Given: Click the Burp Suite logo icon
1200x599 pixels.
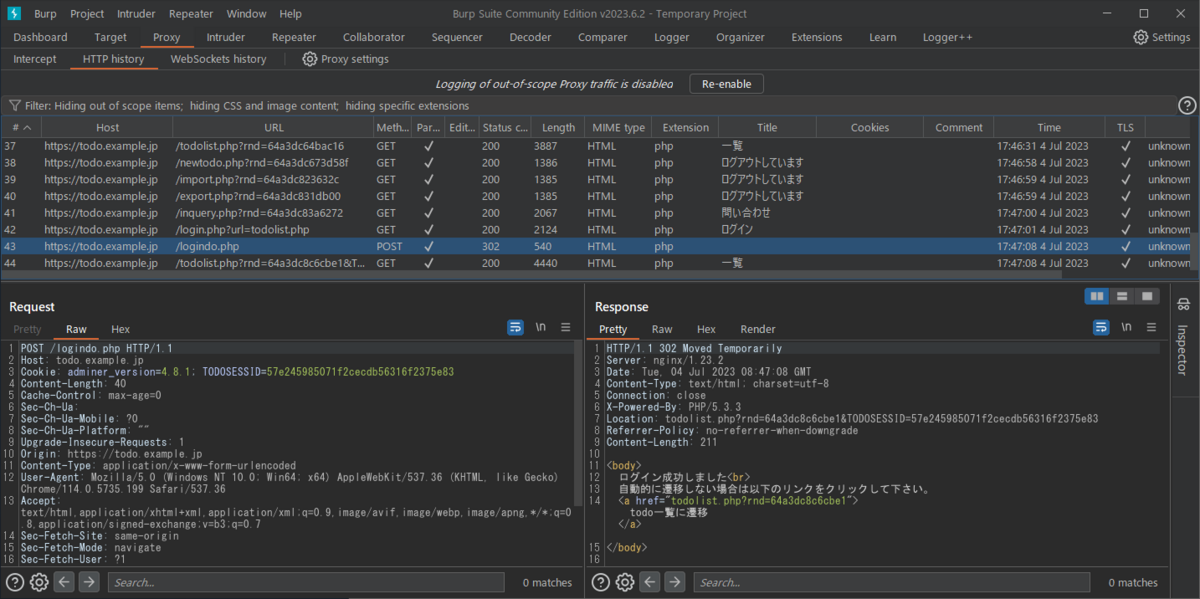Looking at the screenshot, I should pyautogui.click(x=13, y=14).
